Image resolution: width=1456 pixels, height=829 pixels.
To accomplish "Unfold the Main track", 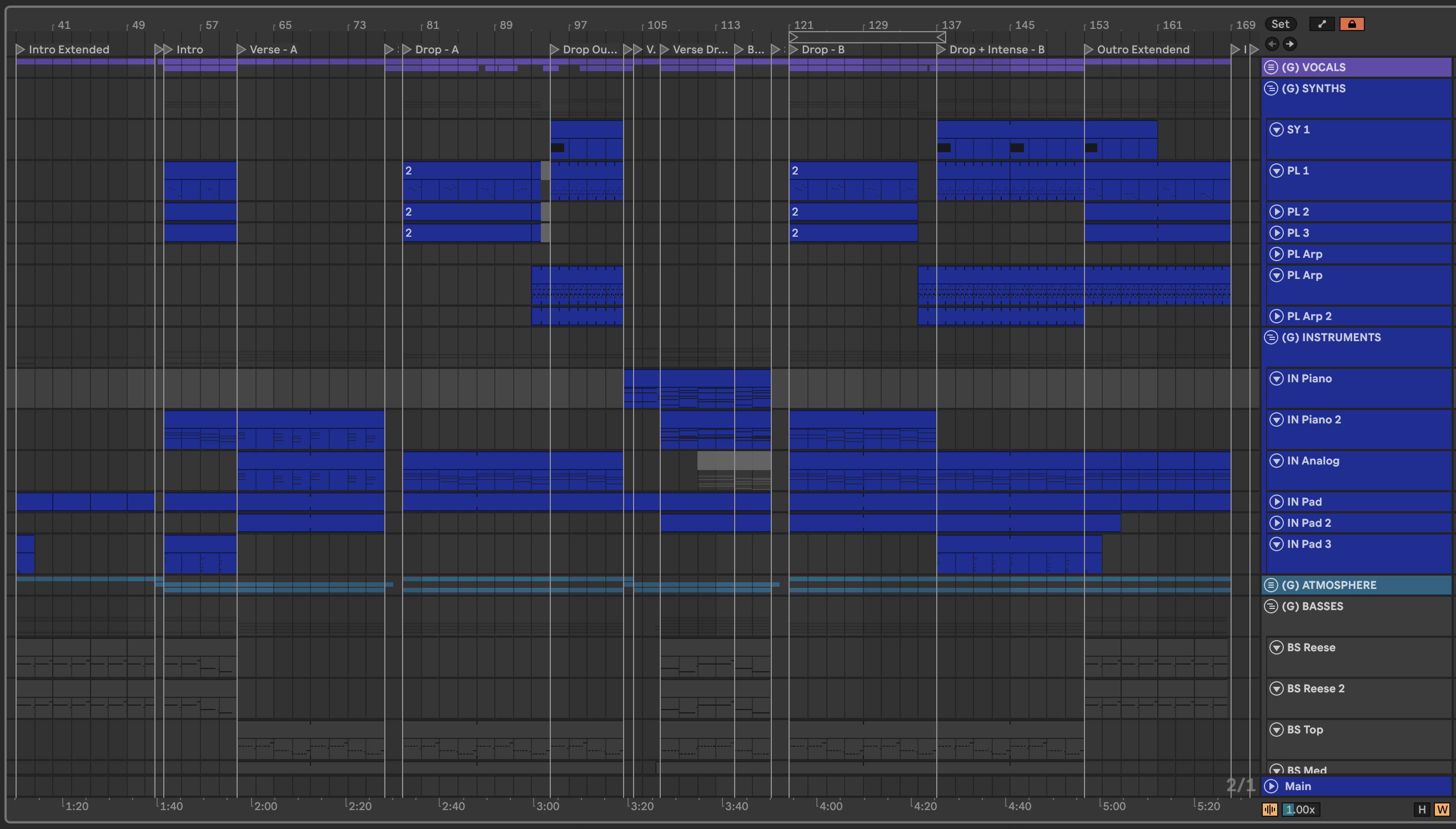I will [x=1271, y=786].
